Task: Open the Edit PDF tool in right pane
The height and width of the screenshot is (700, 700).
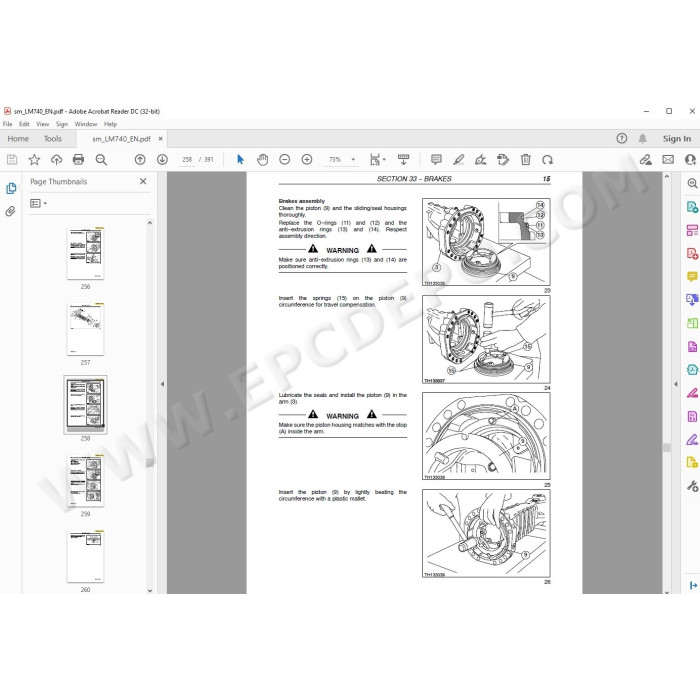Action: click(692, 230)
